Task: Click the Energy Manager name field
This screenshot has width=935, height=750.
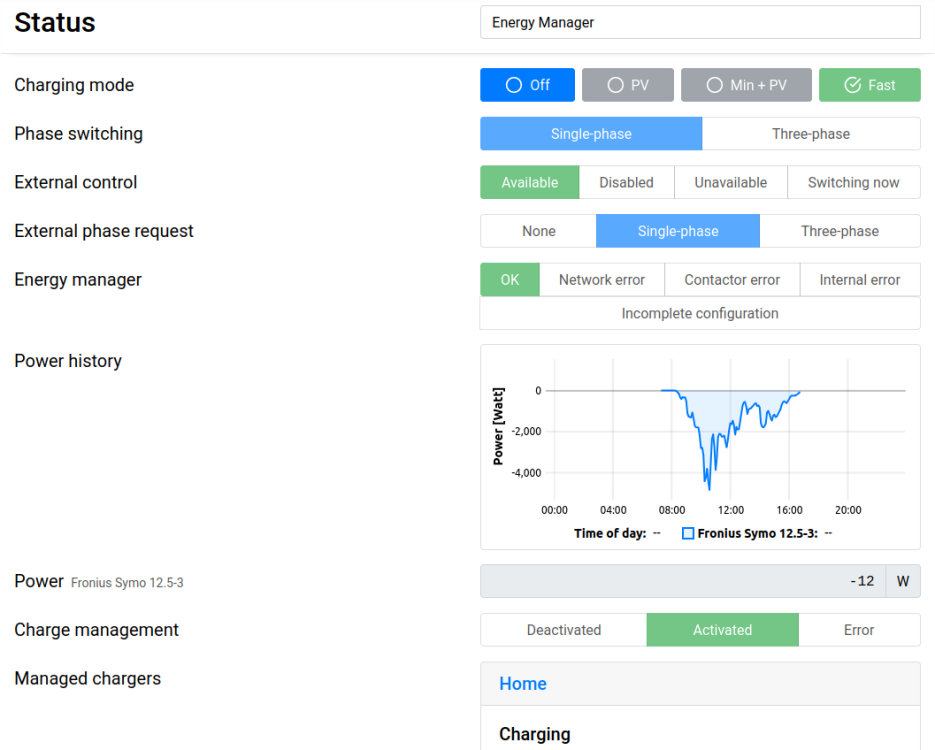Action: (700, 22)
